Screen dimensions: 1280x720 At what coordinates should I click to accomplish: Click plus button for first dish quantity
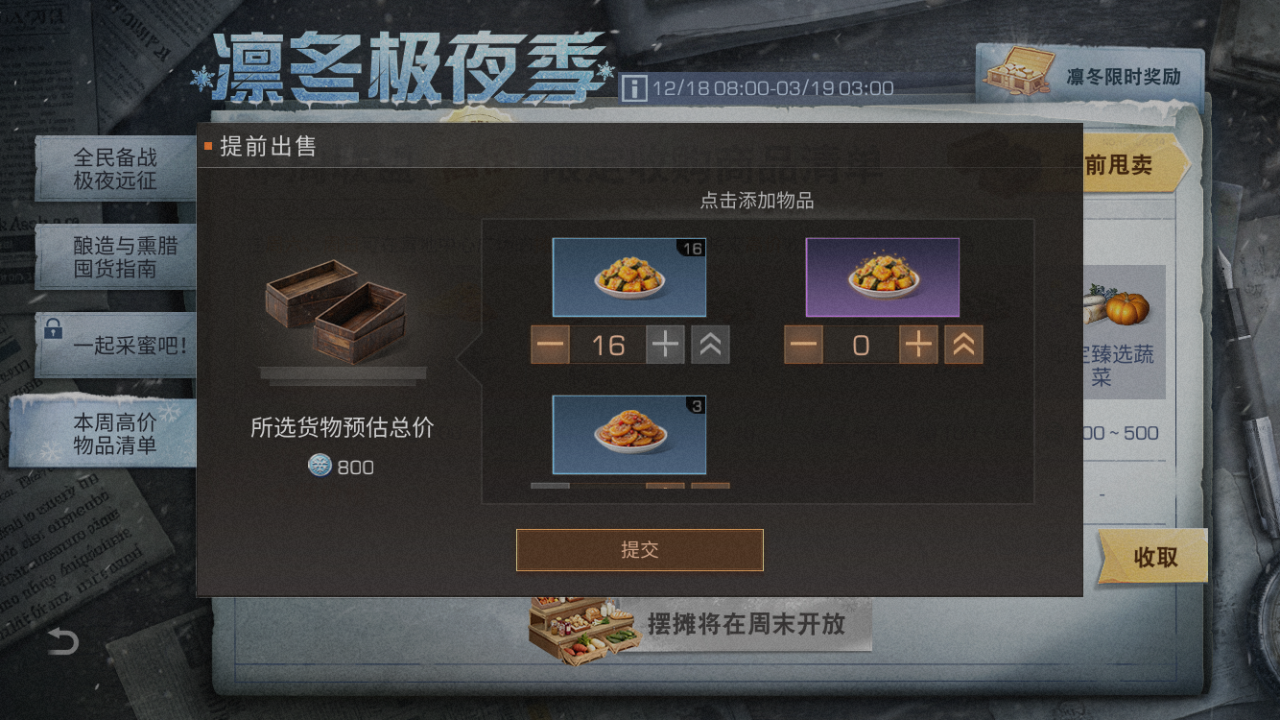pyautogui.click(x=665, y=345)
